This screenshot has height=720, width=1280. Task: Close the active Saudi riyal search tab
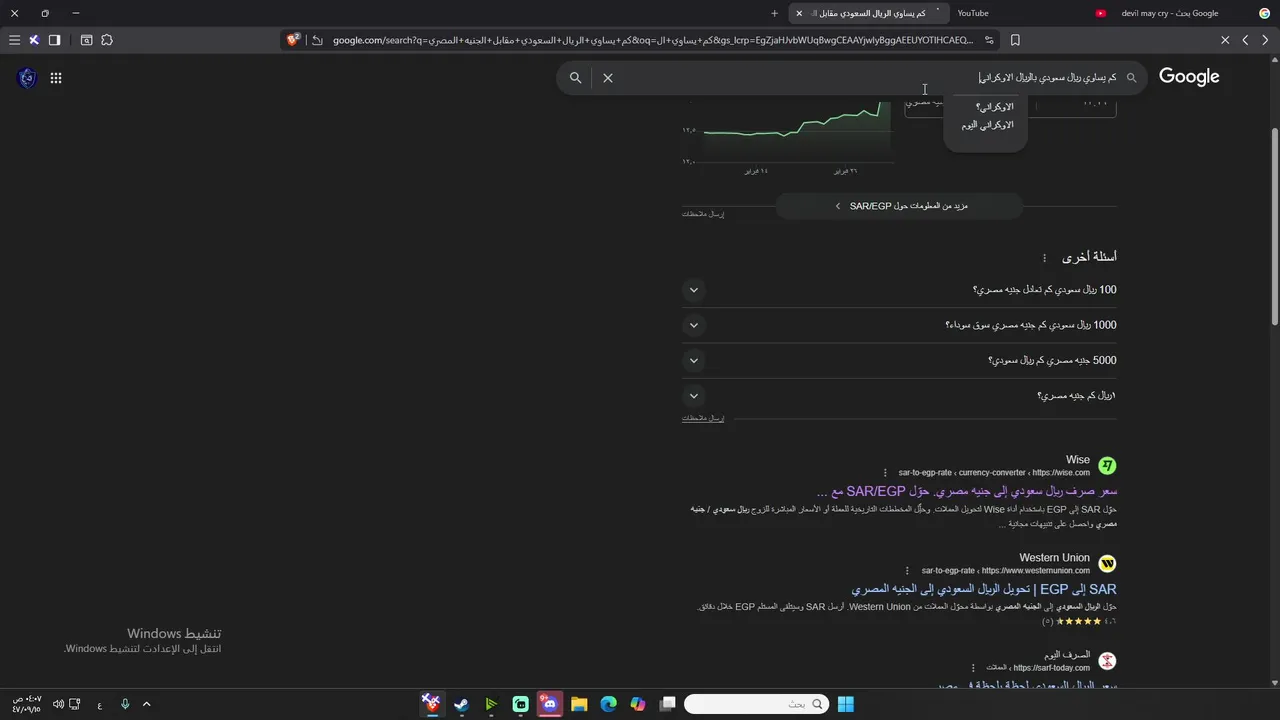[x=799, y=13]
